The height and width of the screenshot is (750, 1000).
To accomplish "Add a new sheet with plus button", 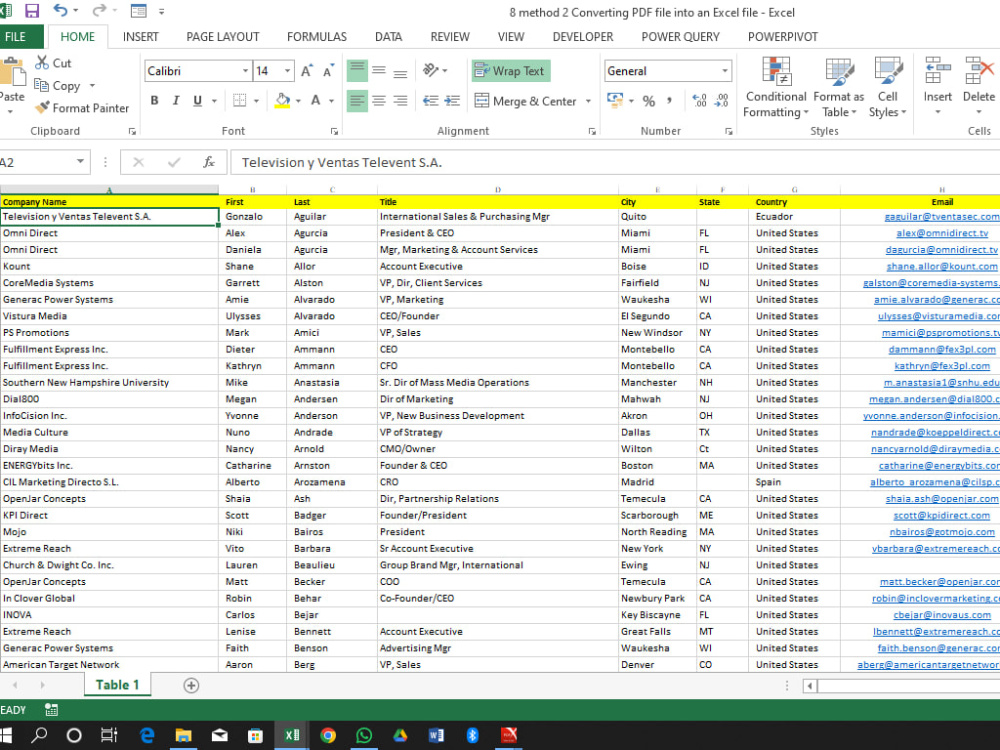I will coord(191,685).
